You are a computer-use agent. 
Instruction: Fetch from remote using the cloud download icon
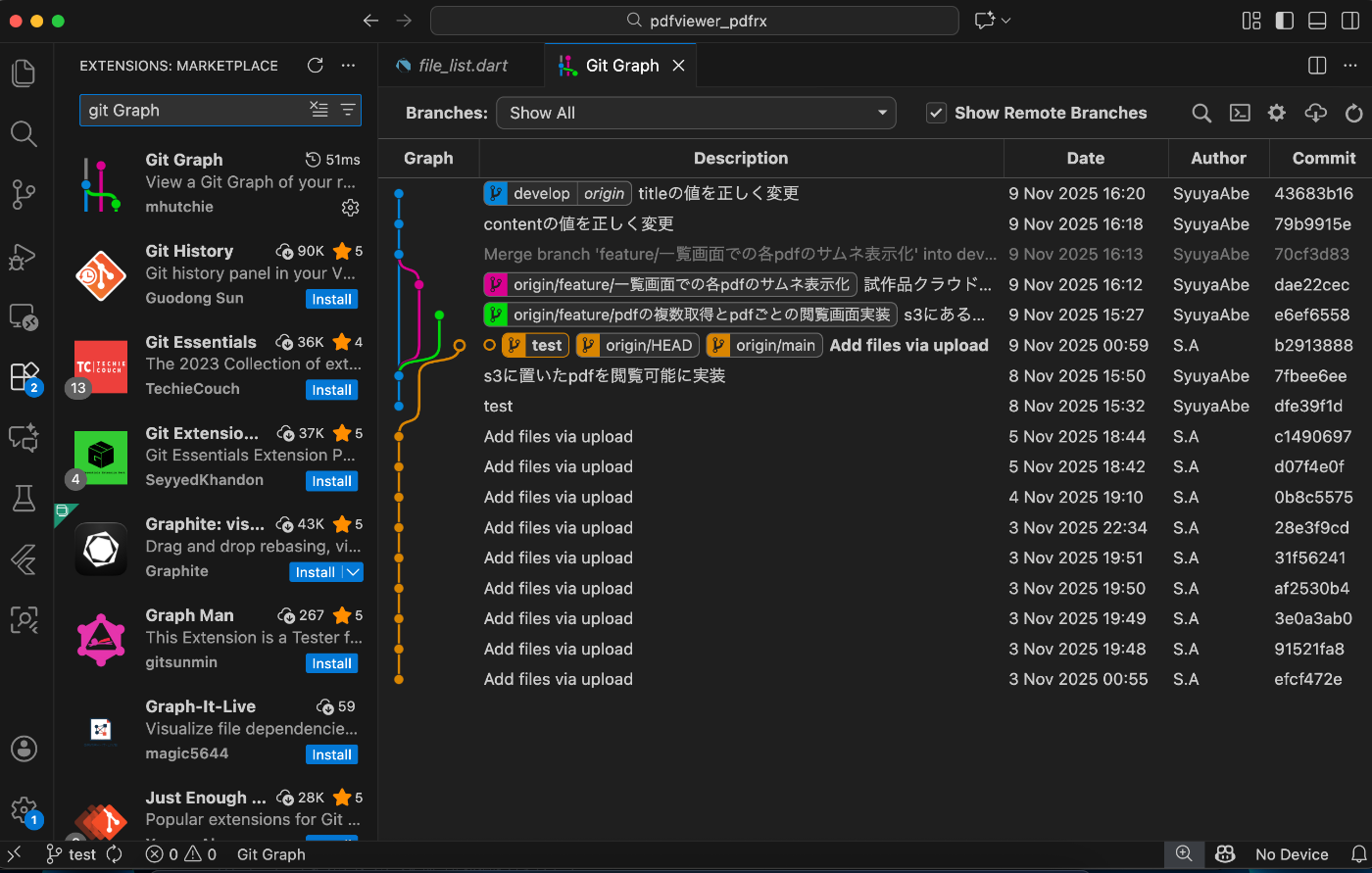1314,113
